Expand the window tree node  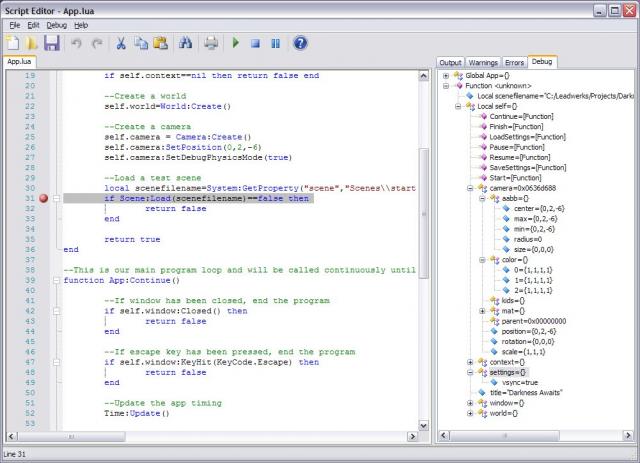[470, 402]
